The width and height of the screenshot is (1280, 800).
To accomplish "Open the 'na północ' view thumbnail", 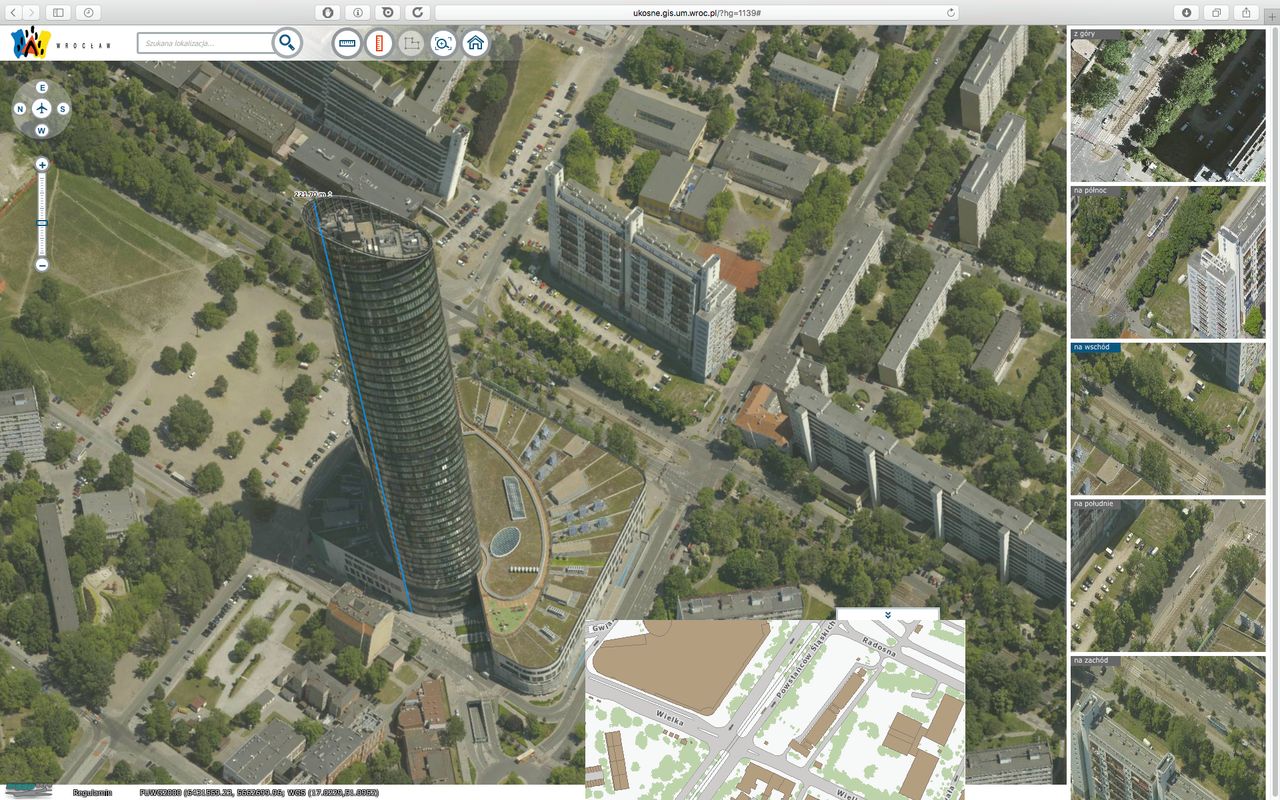I will (x=1167, y=262).
